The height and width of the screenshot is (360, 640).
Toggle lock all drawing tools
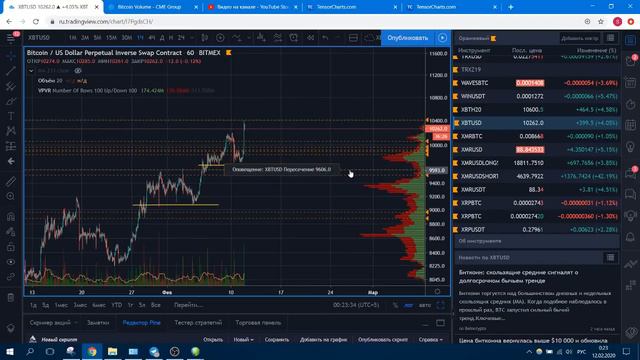(11, 247)
